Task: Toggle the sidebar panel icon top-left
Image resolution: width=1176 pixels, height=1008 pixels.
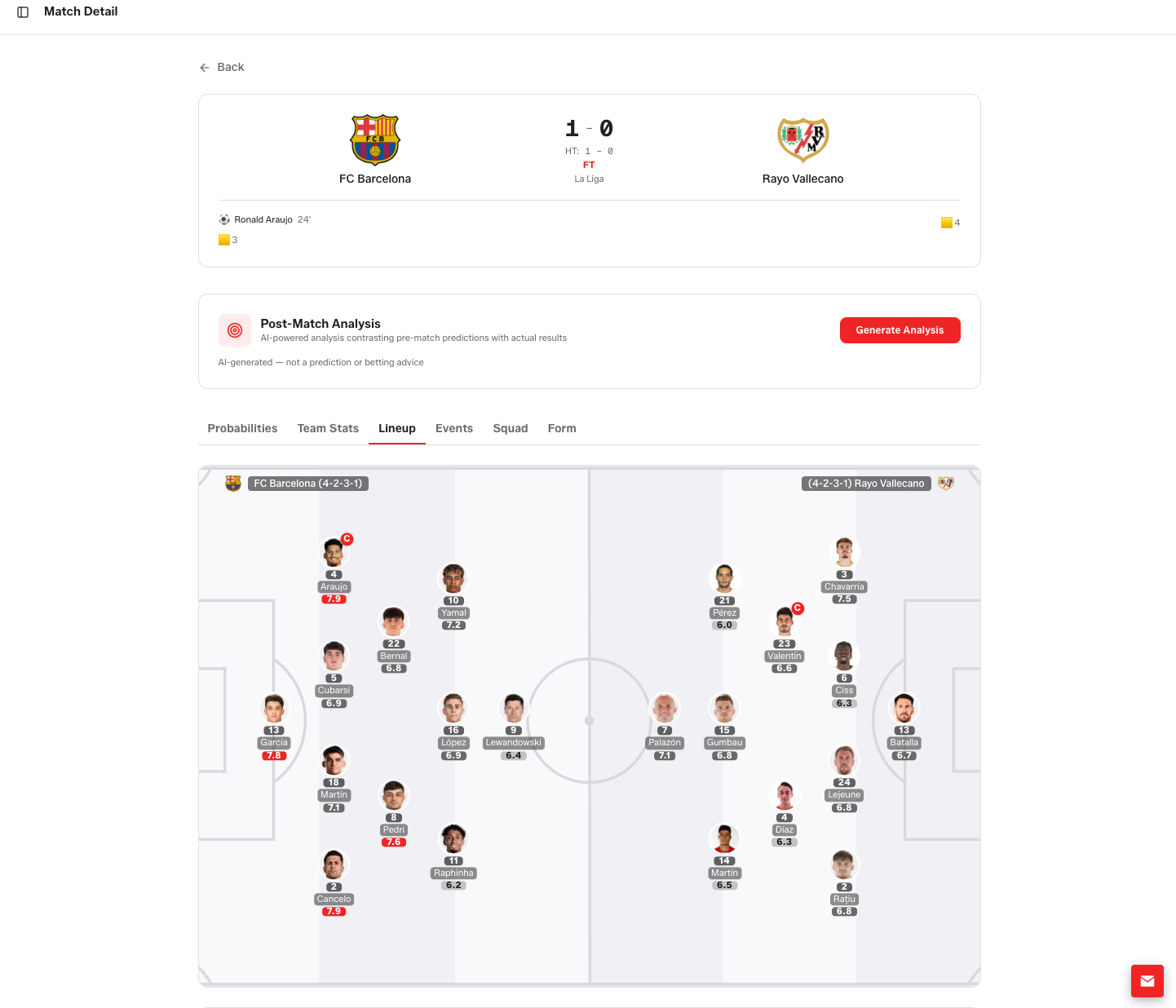Action: (22, 11)
